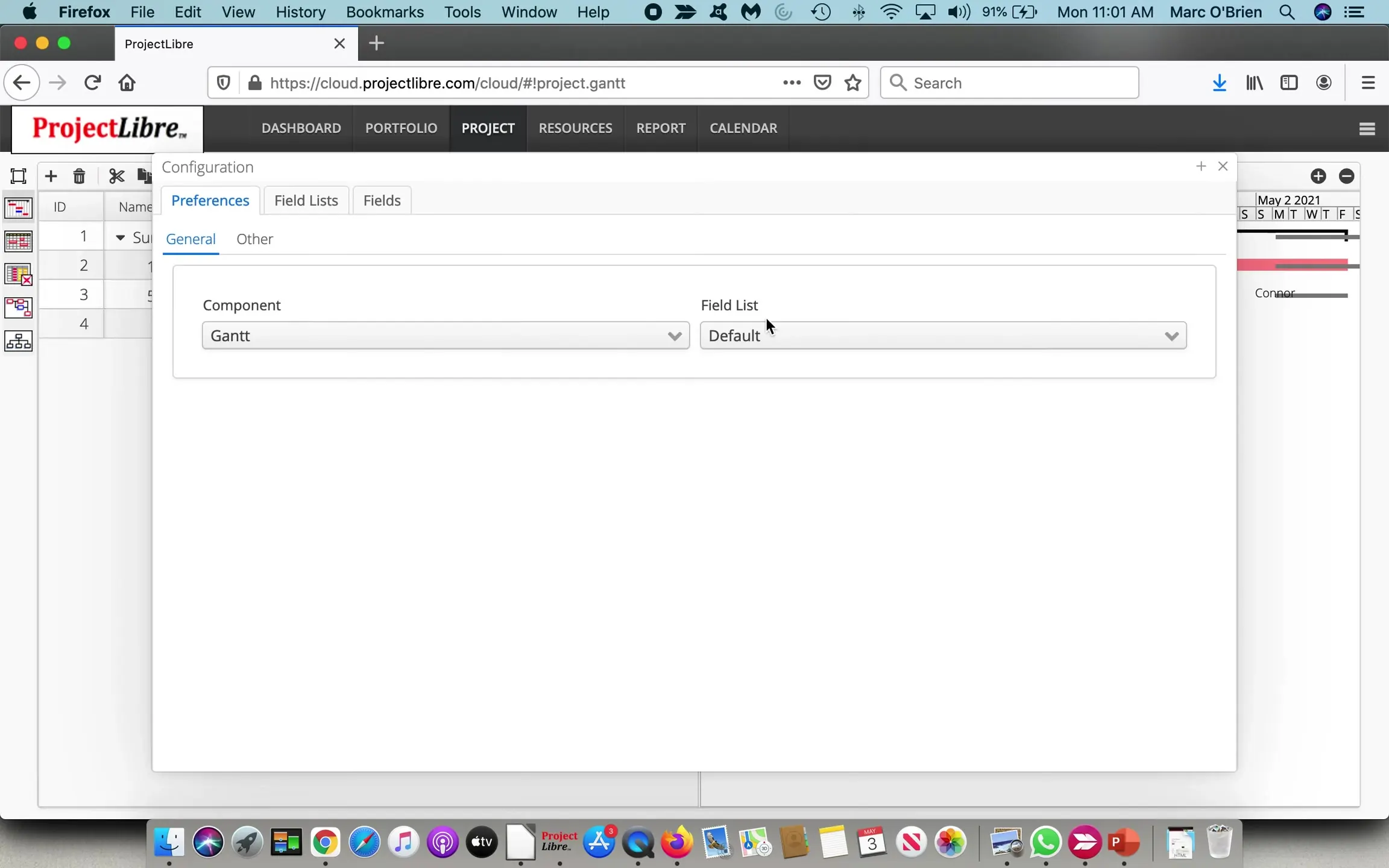Open the Firefox Bookmarks menu

[385, 12]
